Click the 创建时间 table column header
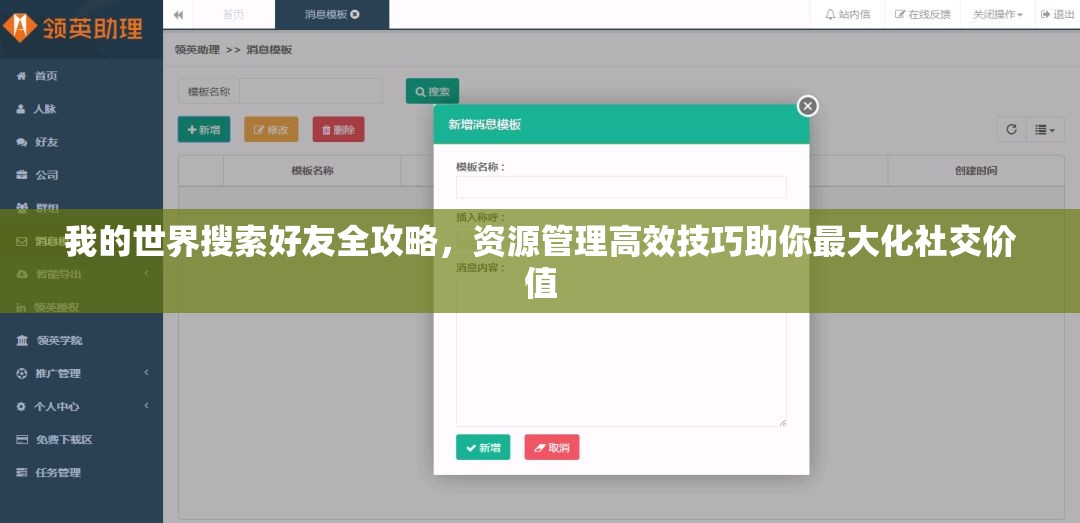1080x523 pixels. coord(976,171)
